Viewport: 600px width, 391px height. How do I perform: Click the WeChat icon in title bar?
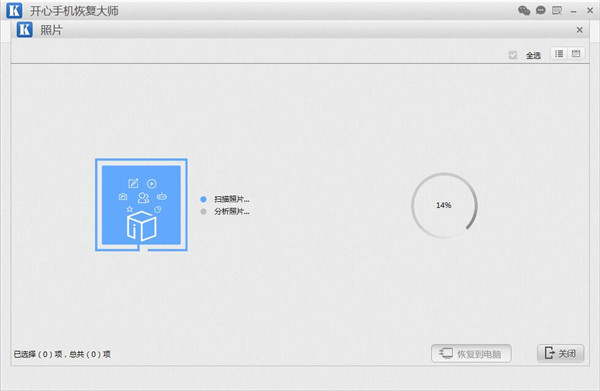pos(524,10)
